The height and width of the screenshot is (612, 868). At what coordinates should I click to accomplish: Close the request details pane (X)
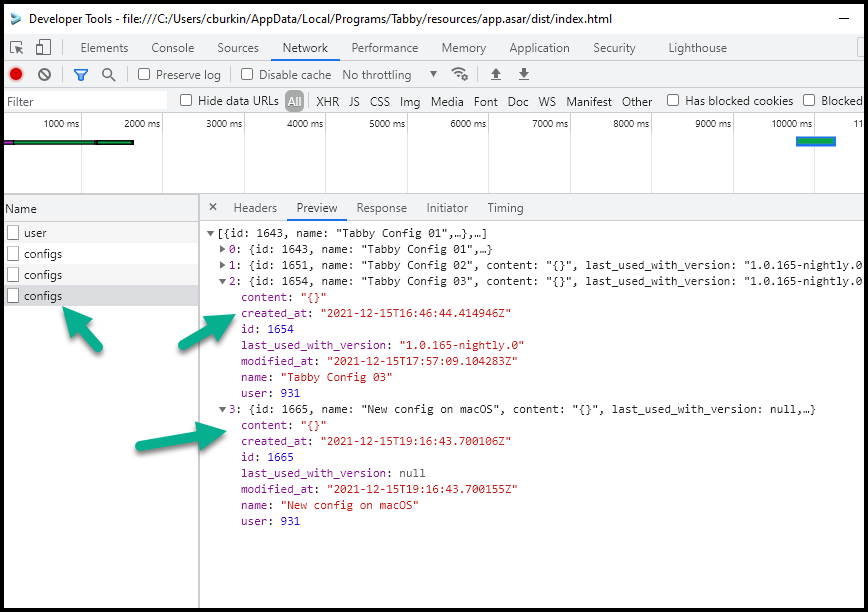213,207
